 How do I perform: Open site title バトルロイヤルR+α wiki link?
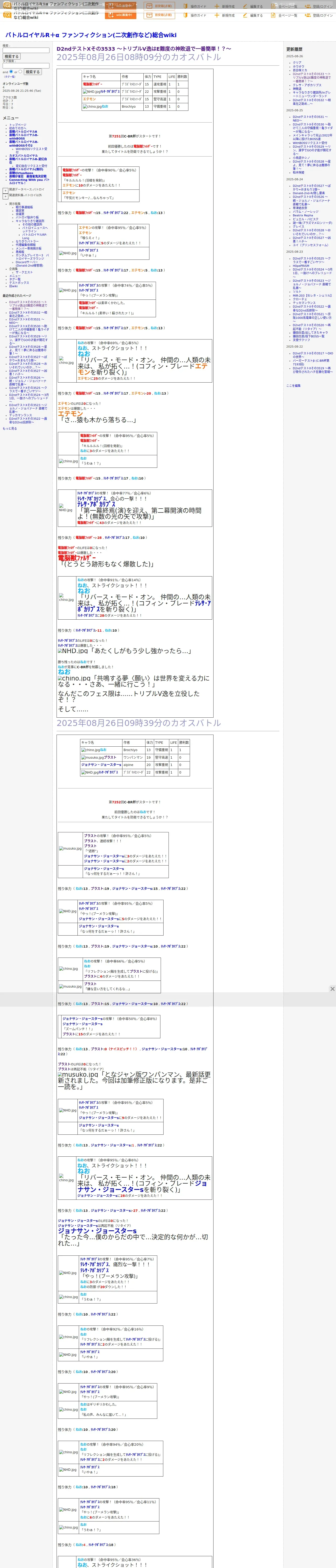pos(91,35)
